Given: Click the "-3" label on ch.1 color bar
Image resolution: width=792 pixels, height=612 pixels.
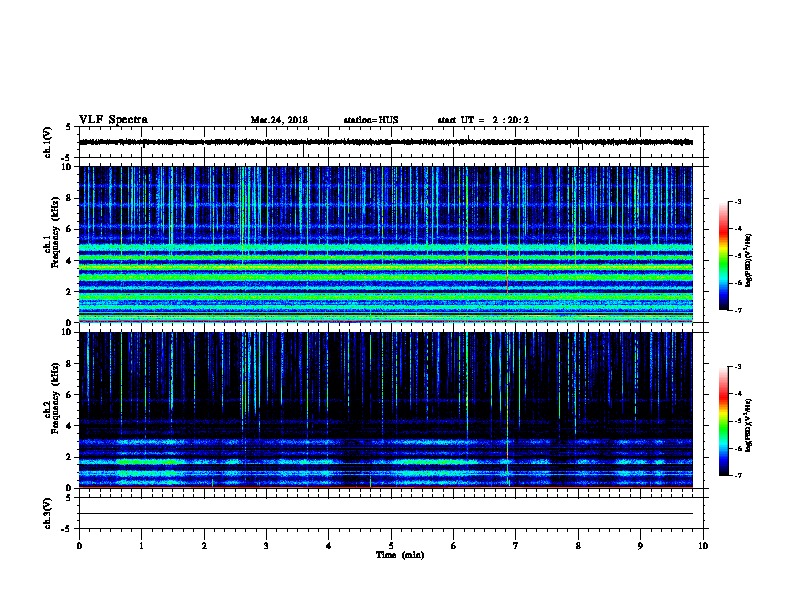Looking at the screenshot, I should 737,201.
